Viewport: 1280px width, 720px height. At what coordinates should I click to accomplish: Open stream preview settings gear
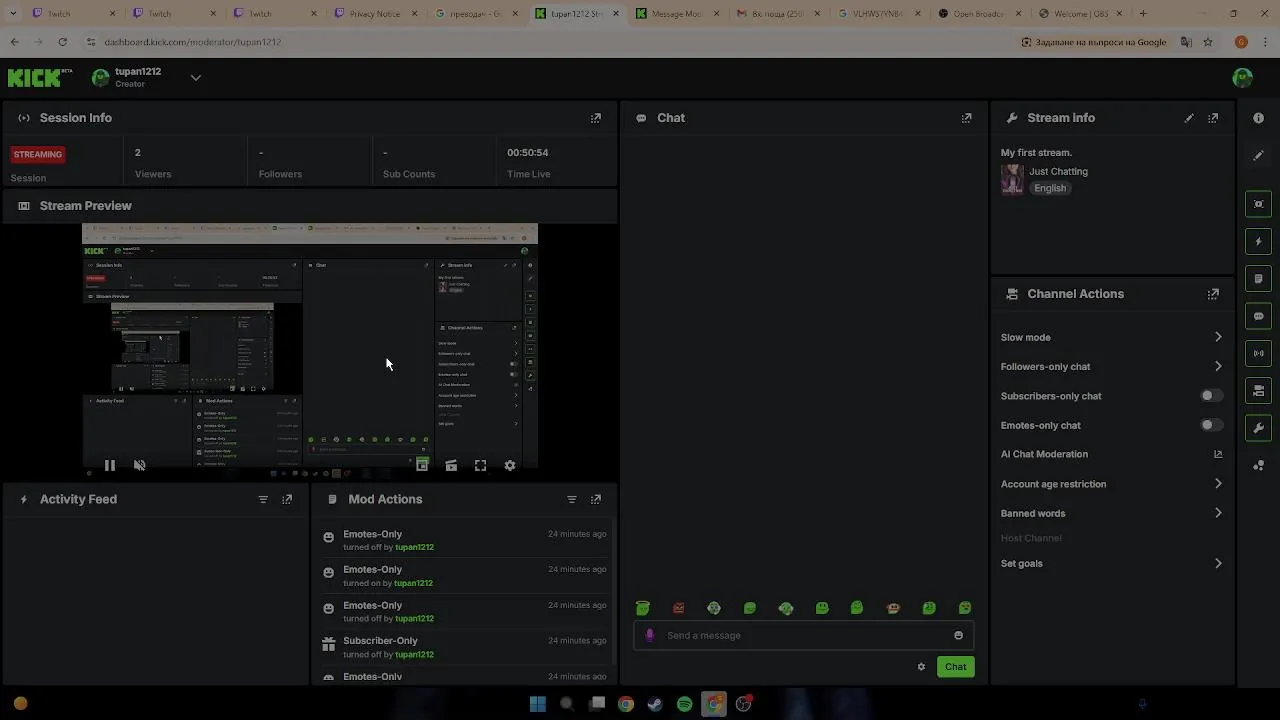(x=510, y=465)
